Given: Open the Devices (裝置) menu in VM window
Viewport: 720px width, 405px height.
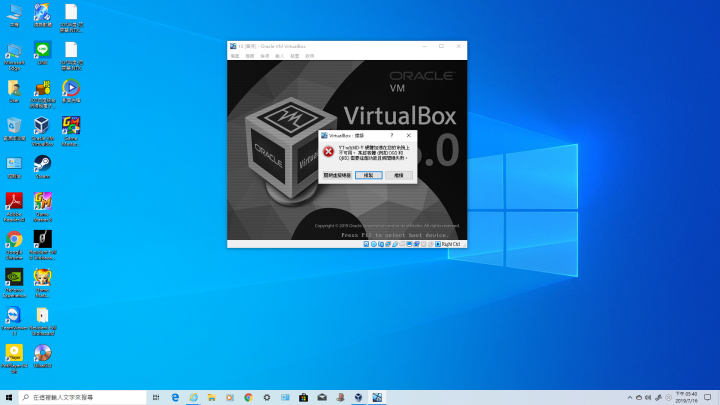Looking at the screenshot, I should (x=294, y=56).
